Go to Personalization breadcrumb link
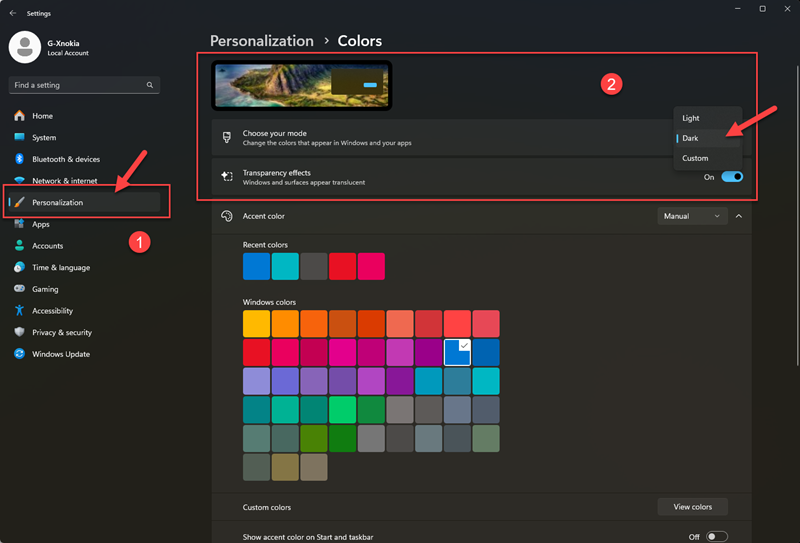The height and width of the screenshot is (543, 800). click(x=262, y=41)
